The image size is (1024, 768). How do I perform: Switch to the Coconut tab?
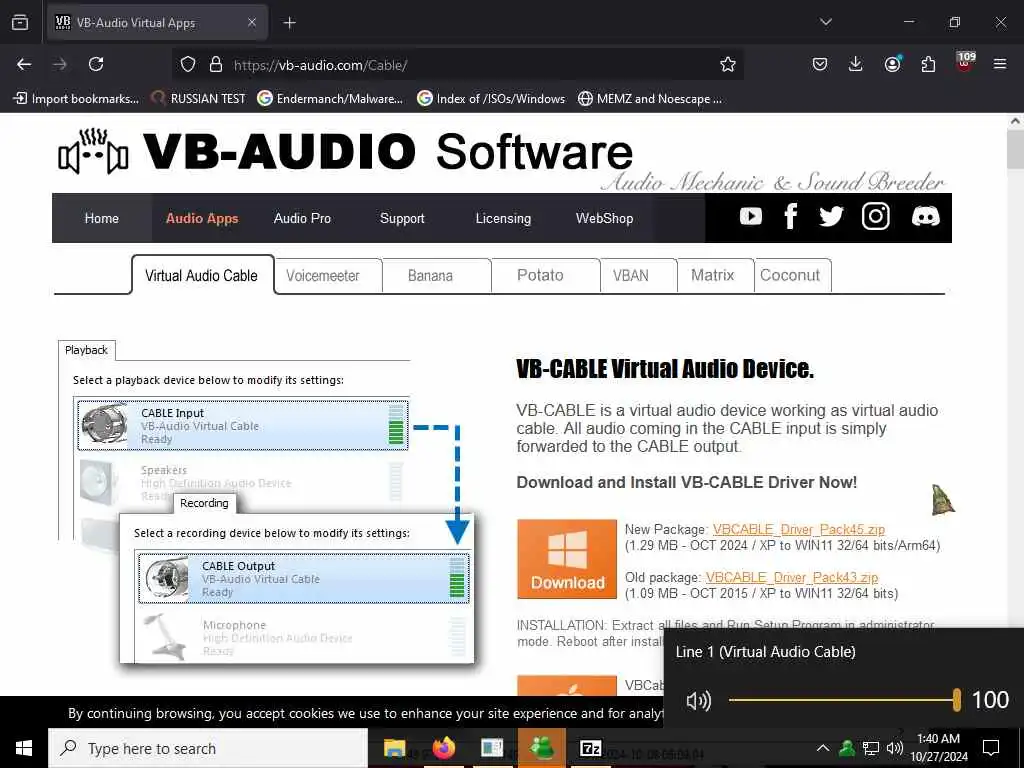coord(792,275)
